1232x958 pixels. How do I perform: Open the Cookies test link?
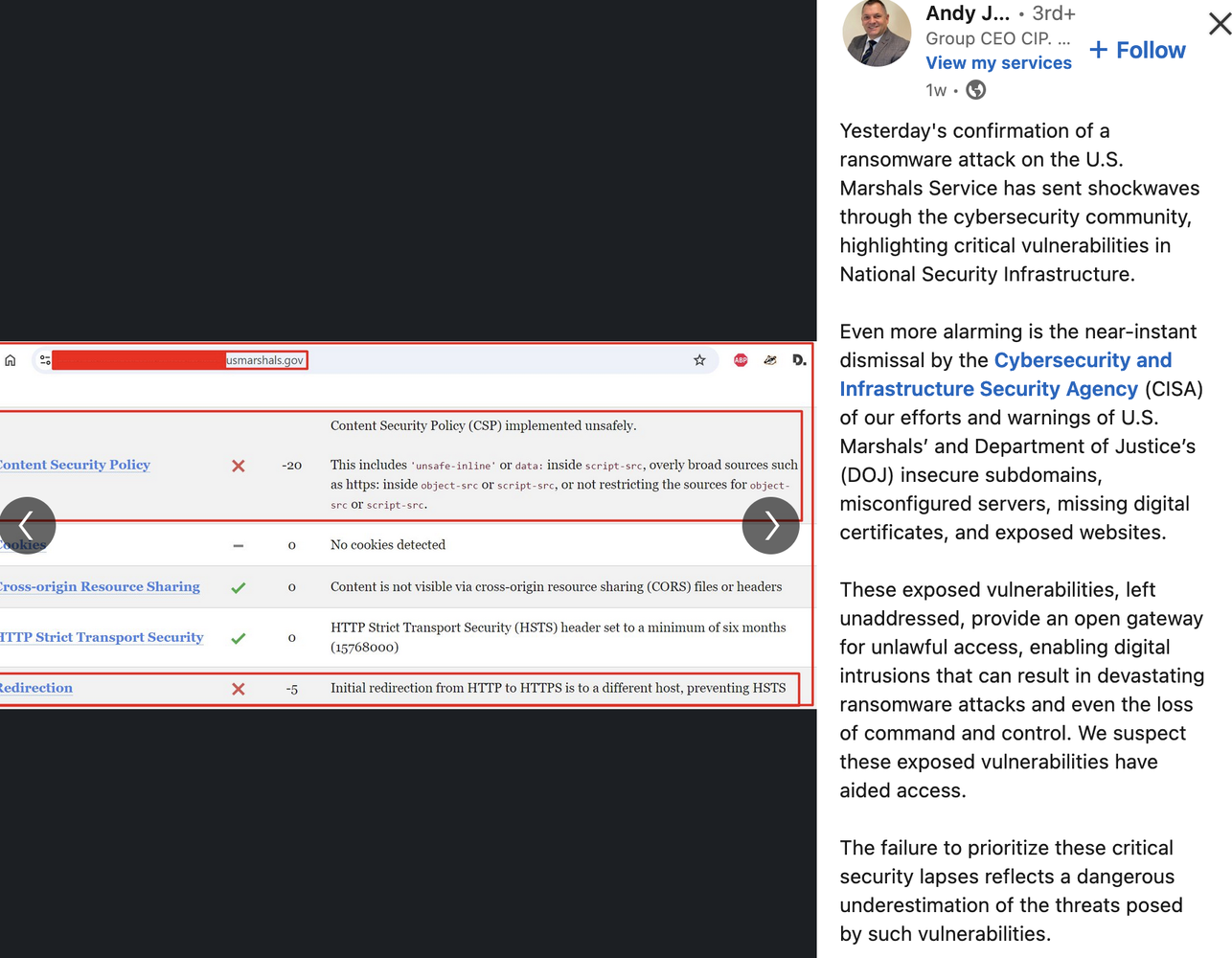point(23,545)
